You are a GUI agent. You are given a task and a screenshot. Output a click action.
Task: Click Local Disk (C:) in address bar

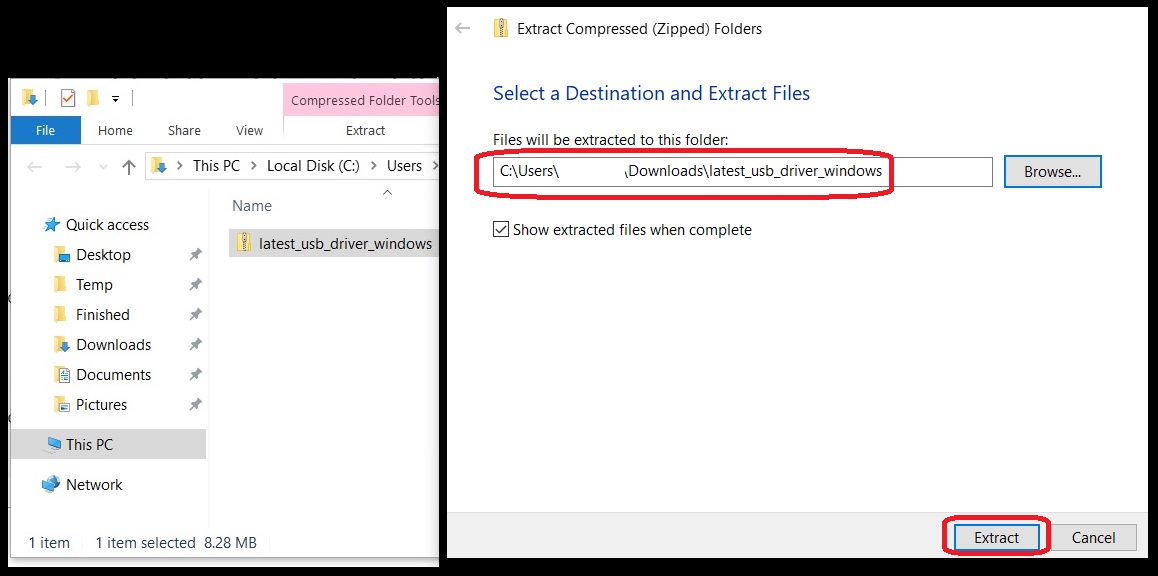(313, 165)
